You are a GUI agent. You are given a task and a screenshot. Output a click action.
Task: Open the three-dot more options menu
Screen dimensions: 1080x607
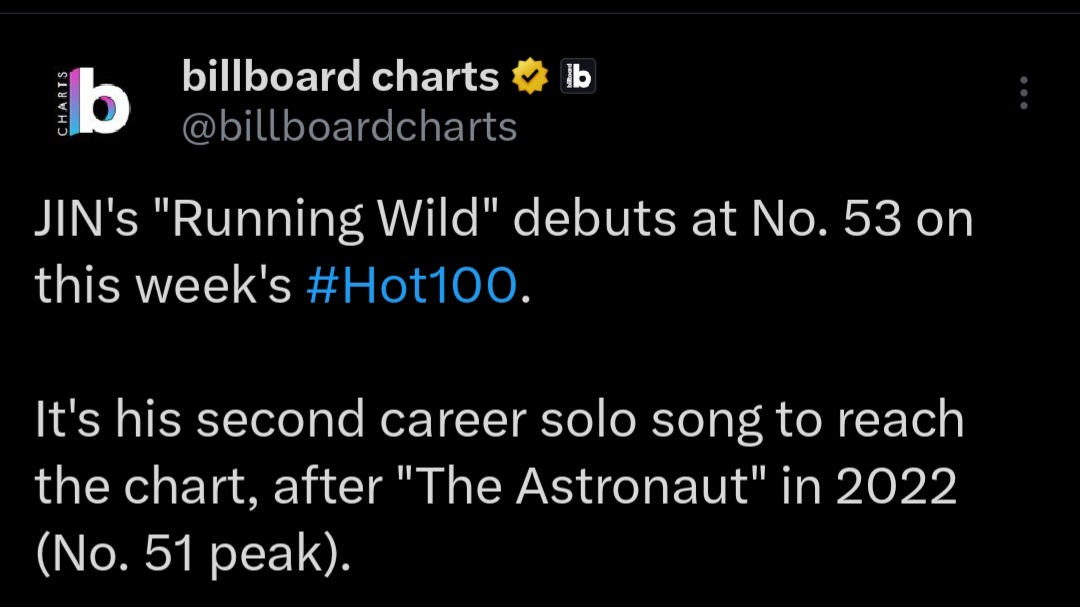pyautogui.click(x=1024, y=93)
